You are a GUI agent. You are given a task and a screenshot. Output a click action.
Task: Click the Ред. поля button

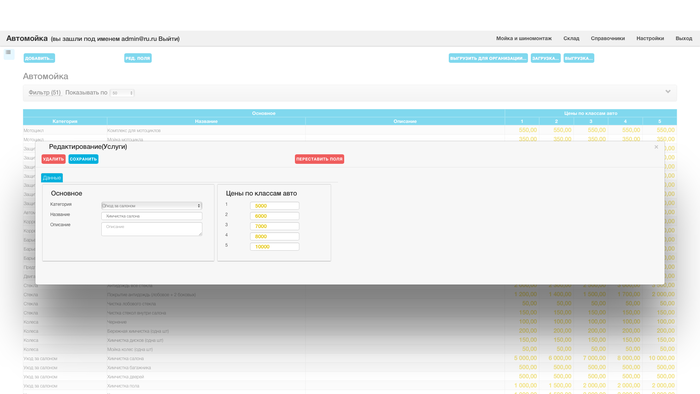pos(138,58)
